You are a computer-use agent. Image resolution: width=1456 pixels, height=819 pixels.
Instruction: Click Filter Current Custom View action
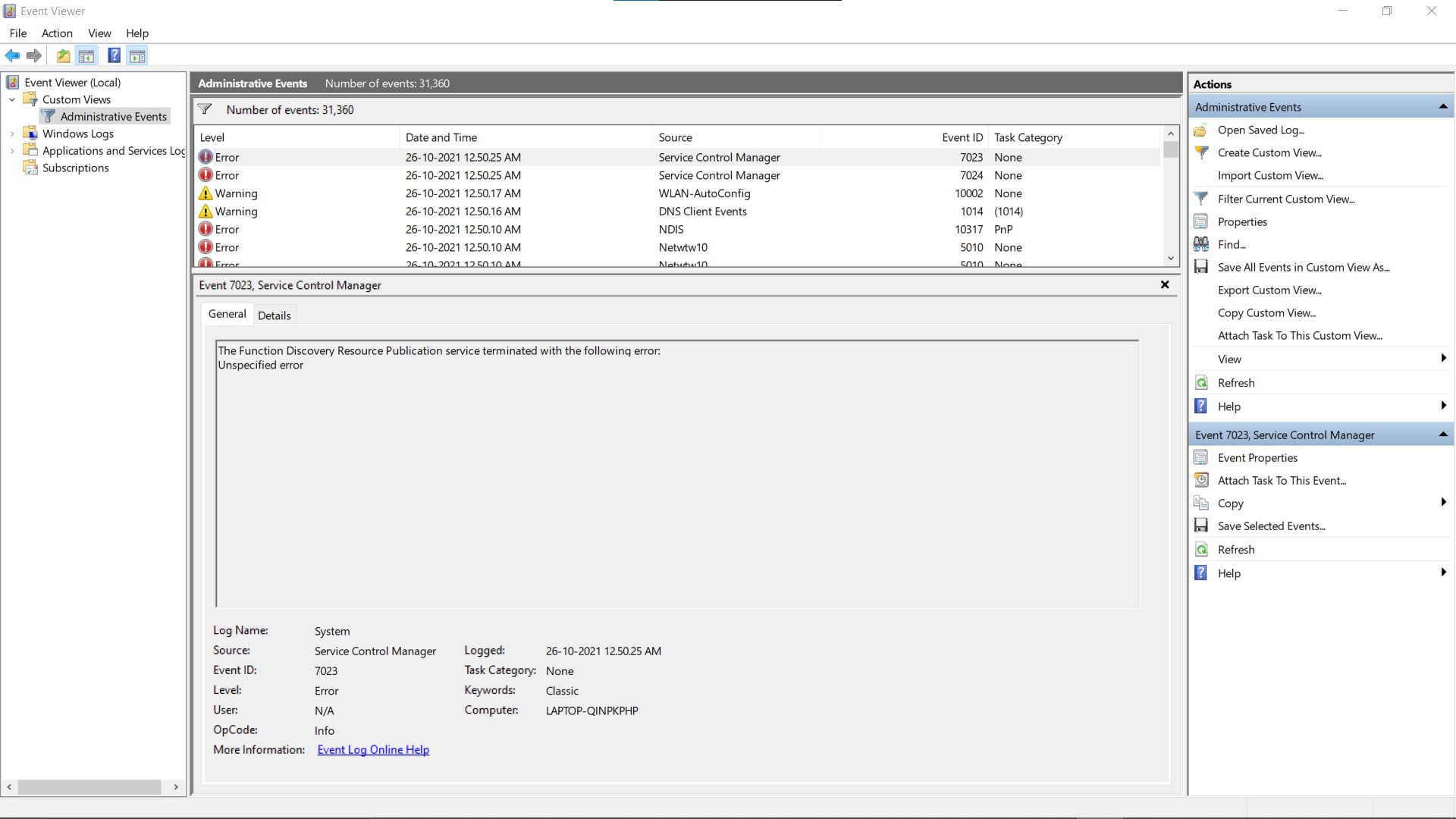pos(1285,199)
